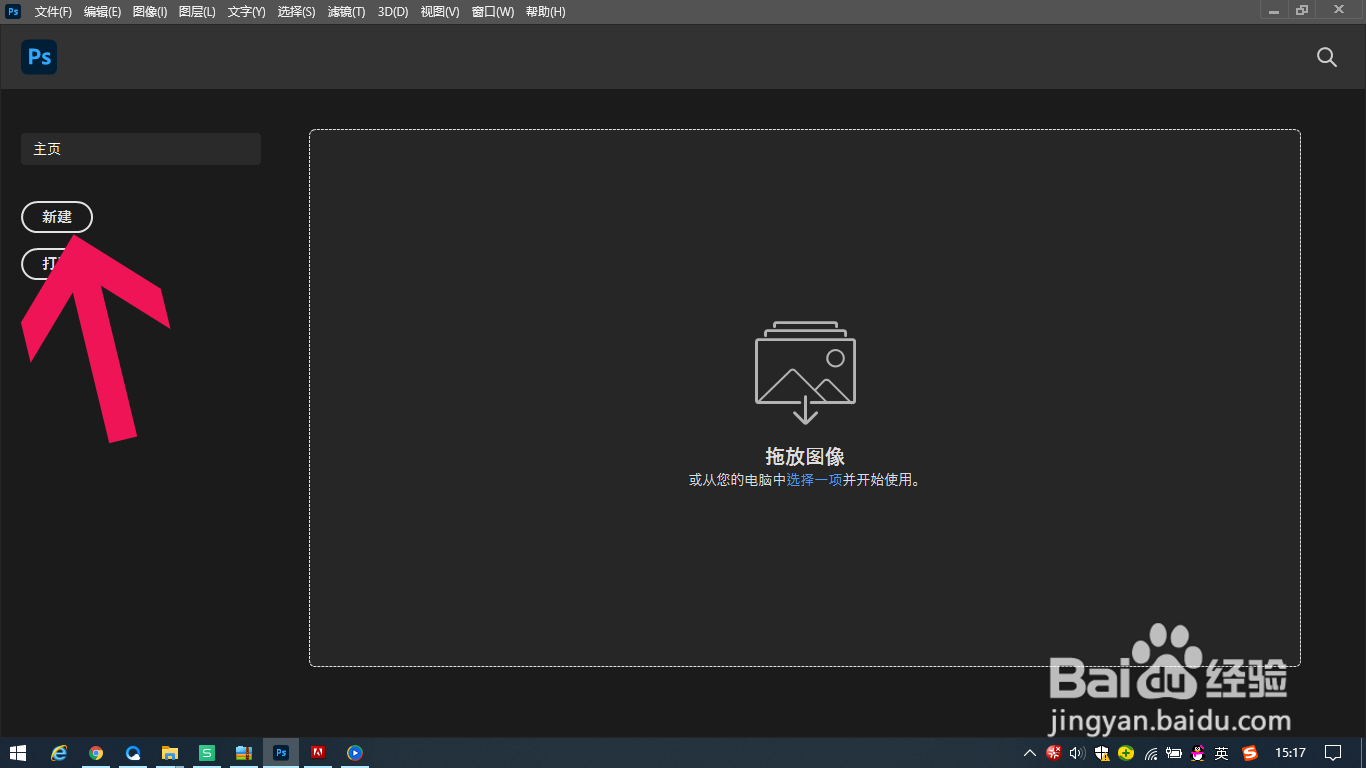Screen dimensions: 1366x768
Task: Open the 3D(D) menu
Action: pyautogui.click(x=393, y=12)
